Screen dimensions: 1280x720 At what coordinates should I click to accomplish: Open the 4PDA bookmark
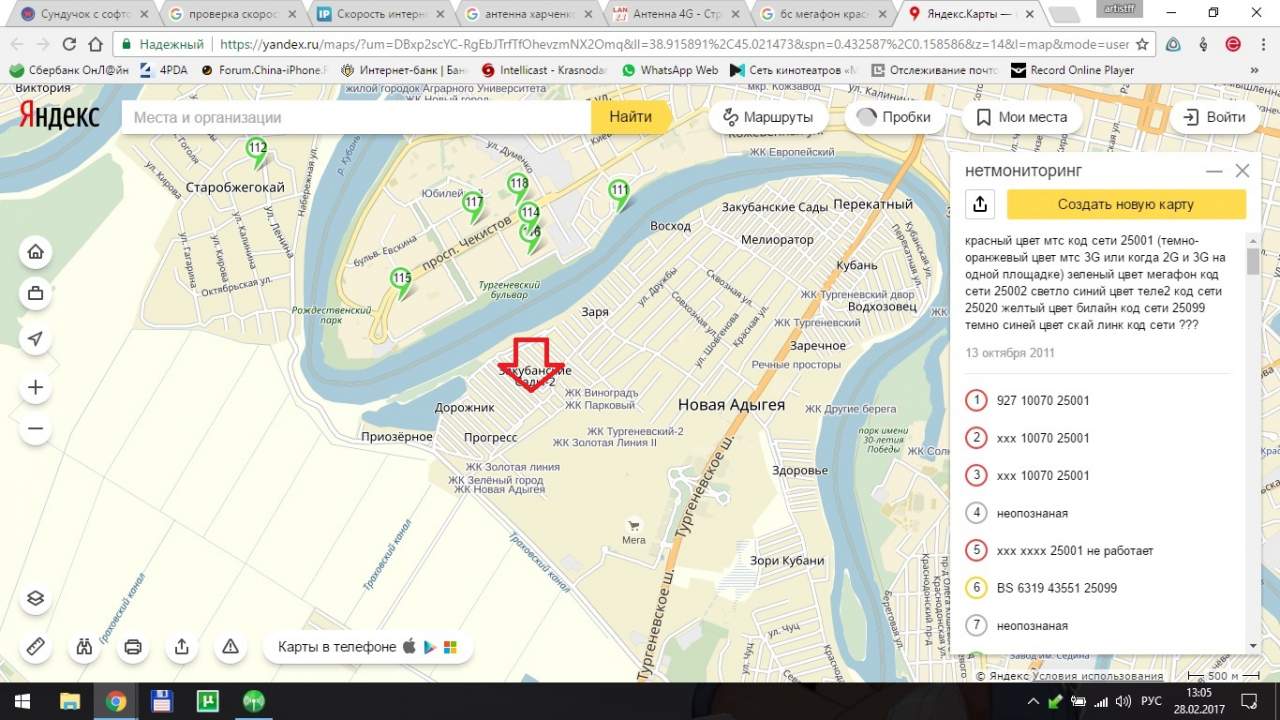click(x=162, y=70)
